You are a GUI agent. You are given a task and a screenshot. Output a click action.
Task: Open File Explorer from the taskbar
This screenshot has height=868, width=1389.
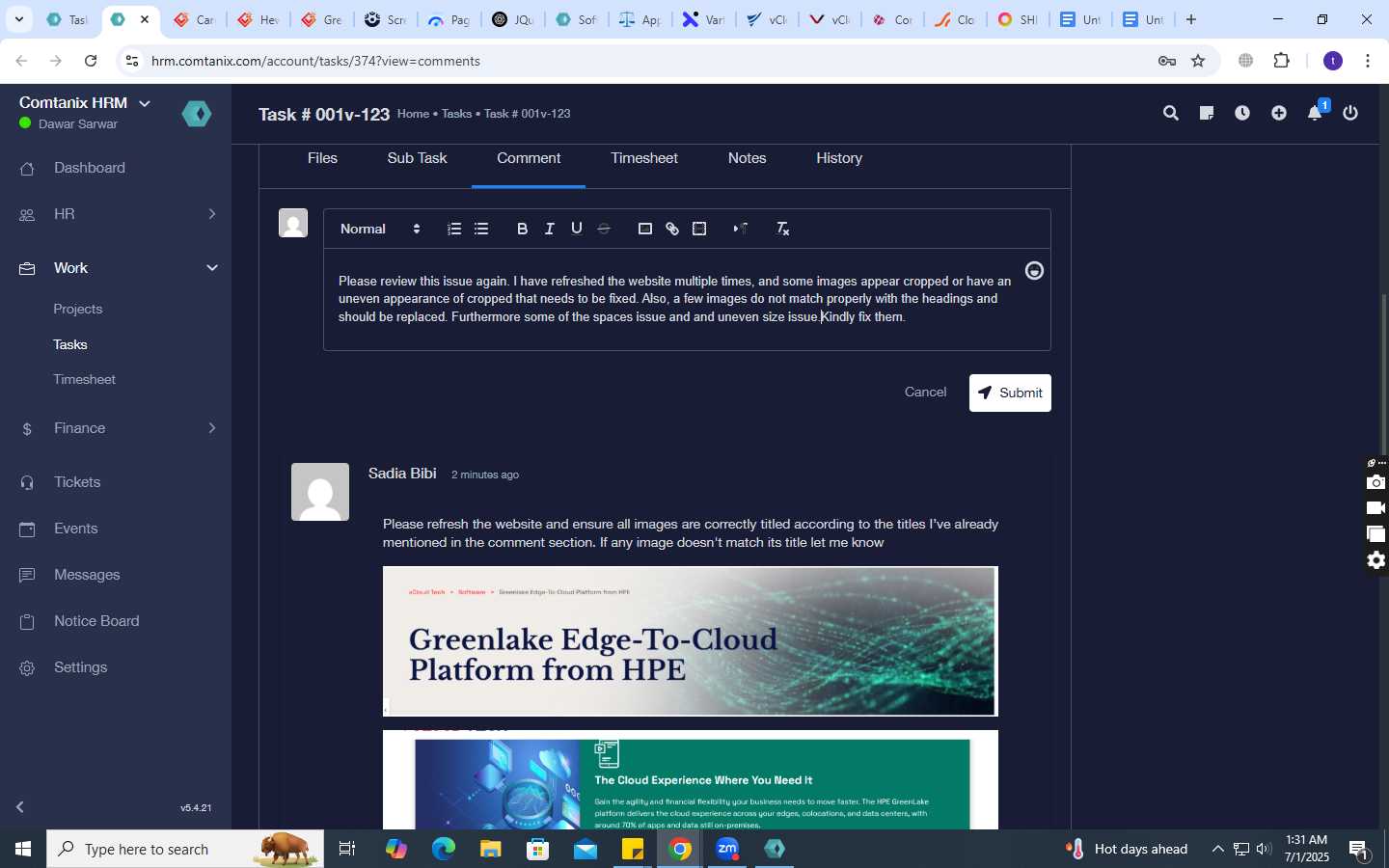coord(491,849)
